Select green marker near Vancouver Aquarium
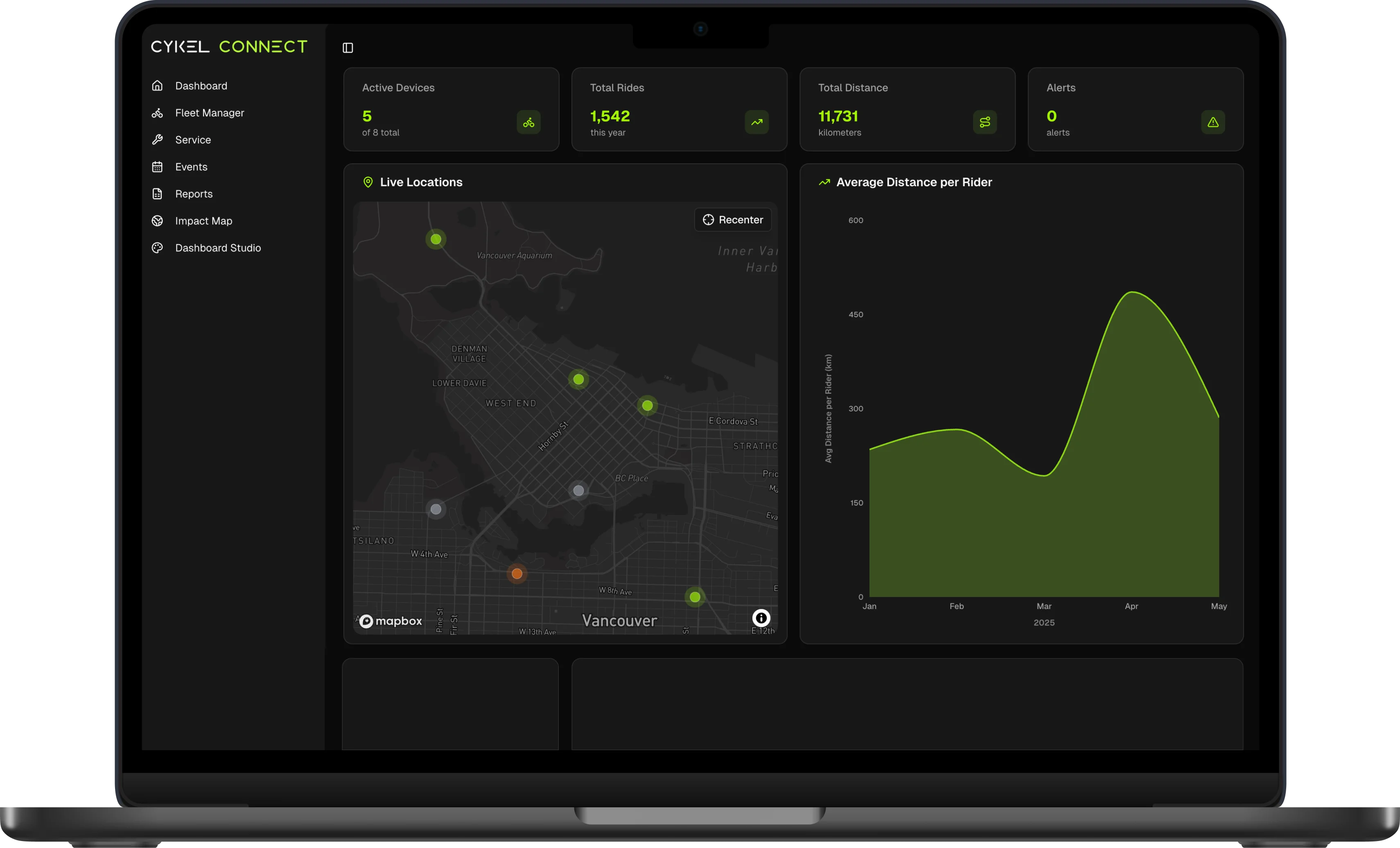The image size is (1400, 848). [436, 239]
